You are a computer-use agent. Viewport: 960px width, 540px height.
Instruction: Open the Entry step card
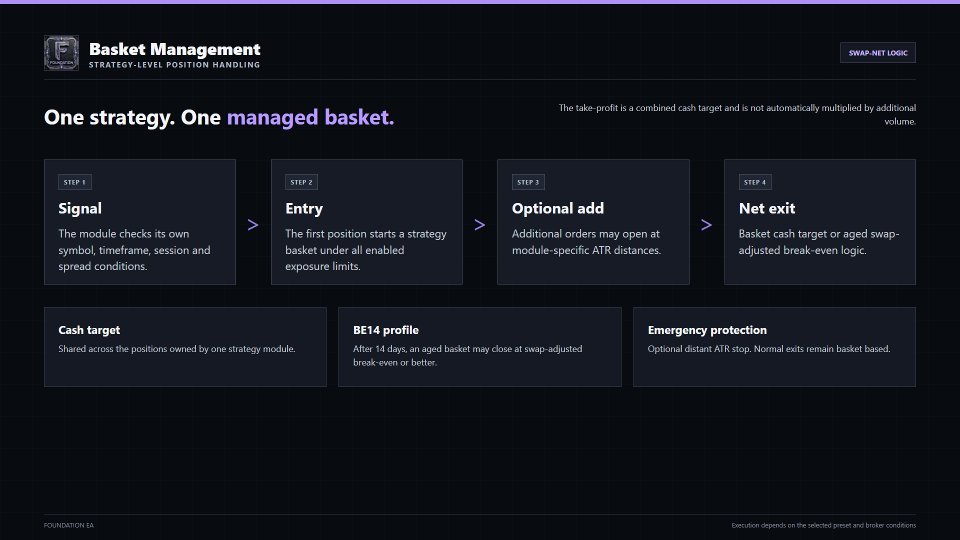[x=367, y=222]
